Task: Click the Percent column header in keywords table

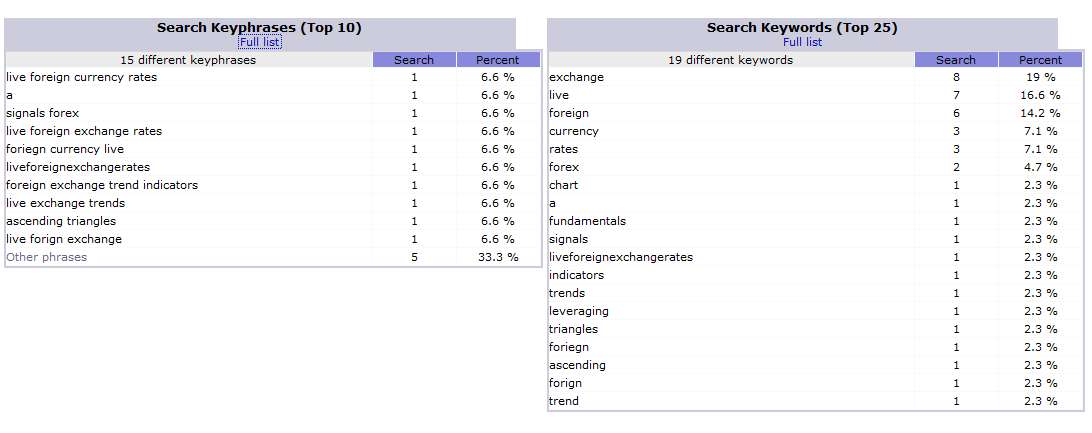Action: (1040, 60)
